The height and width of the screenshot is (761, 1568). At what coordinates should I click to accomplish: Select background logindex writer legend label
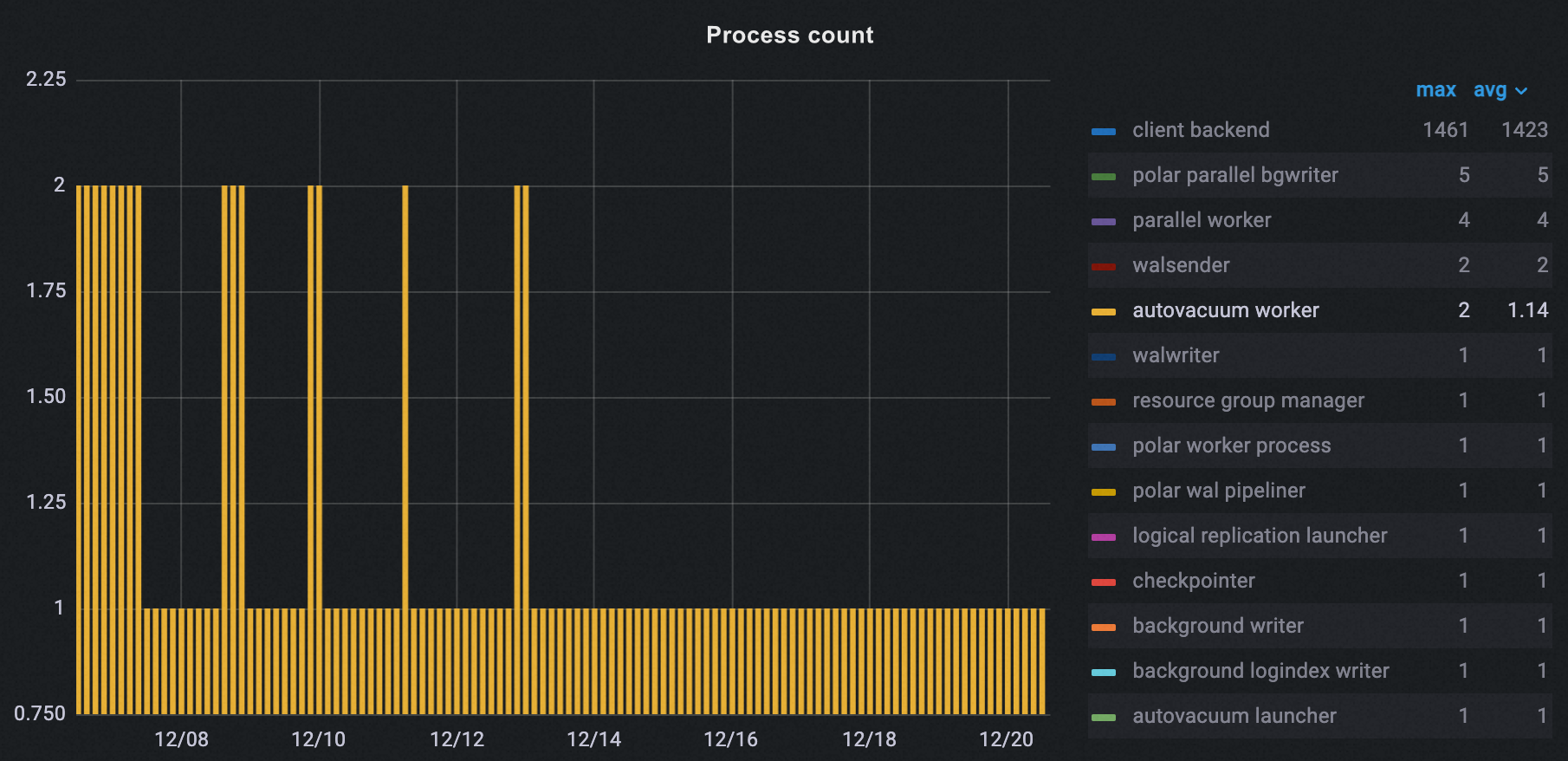click(1260, 671)
